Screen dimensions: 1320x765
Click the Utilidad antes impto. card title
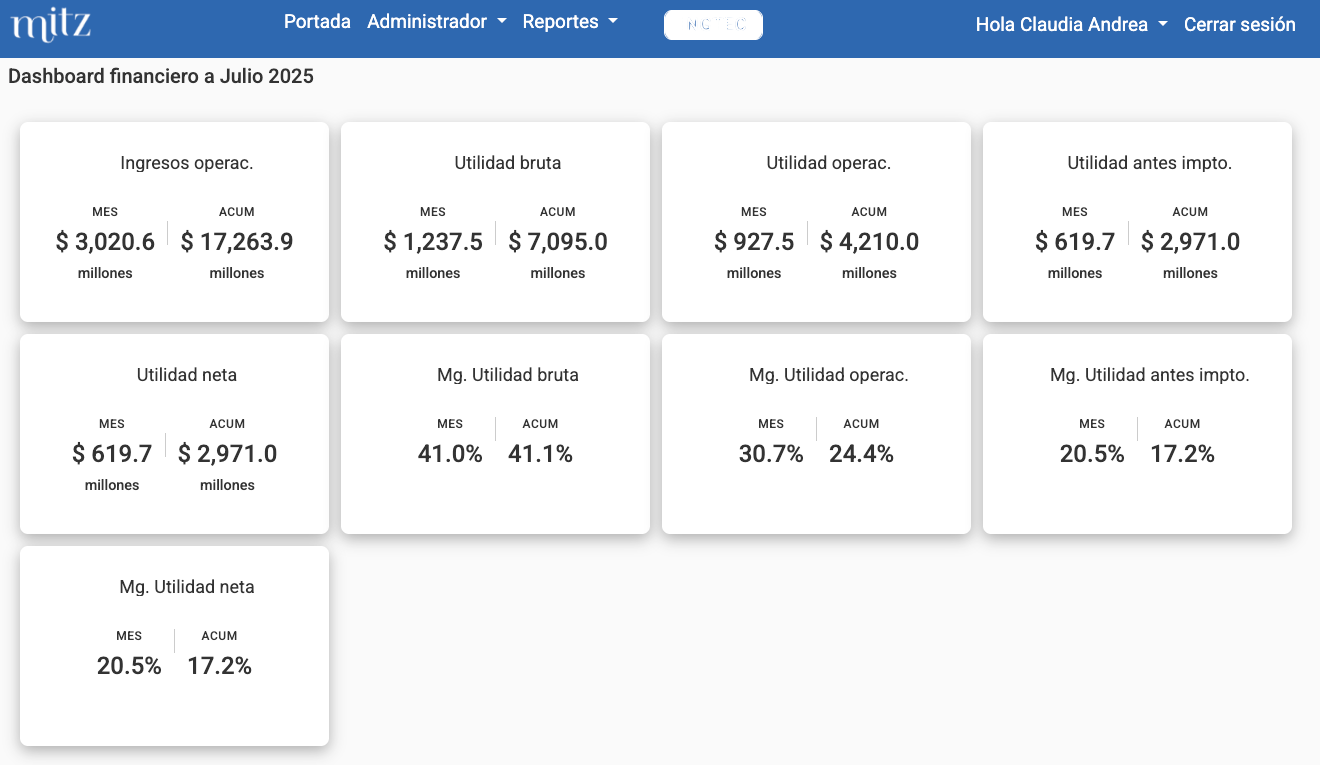tap(1149, 163)
